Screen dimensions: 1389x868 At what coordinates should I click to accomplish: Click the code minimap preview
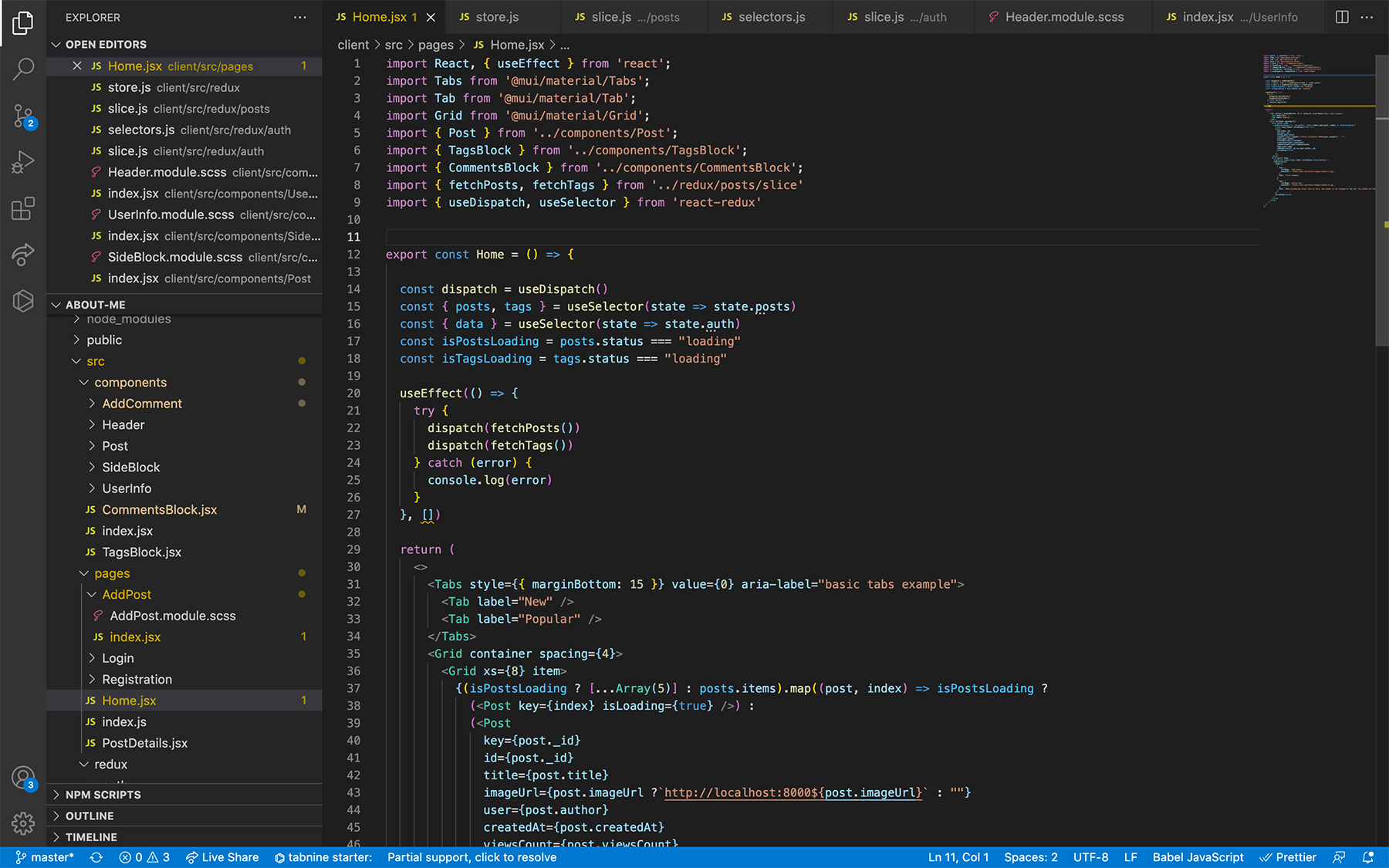tap(1318, 131)
